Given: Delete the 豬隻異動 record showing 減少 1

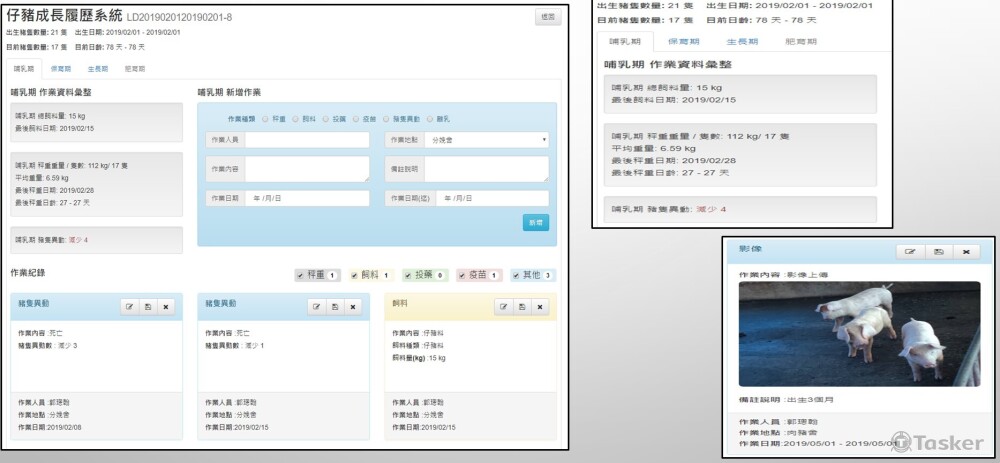Looking at the screenshot, I should coord(351,307).
